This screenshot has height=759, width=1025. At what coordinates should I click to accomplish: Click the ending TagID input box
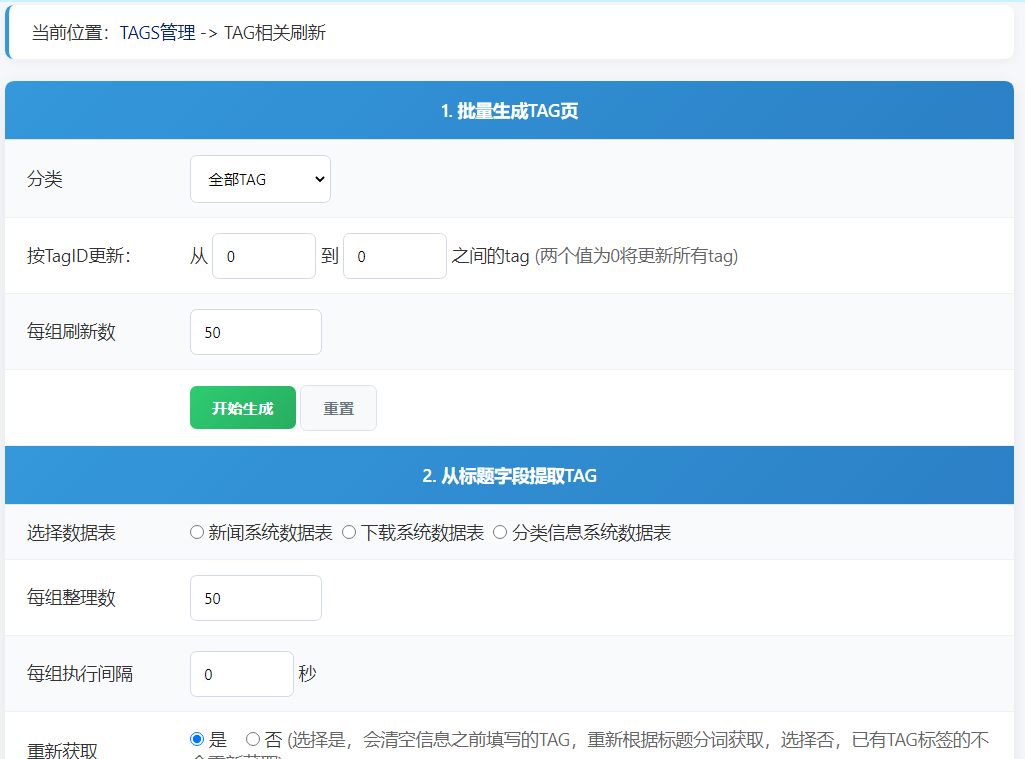tap(394, 255)
